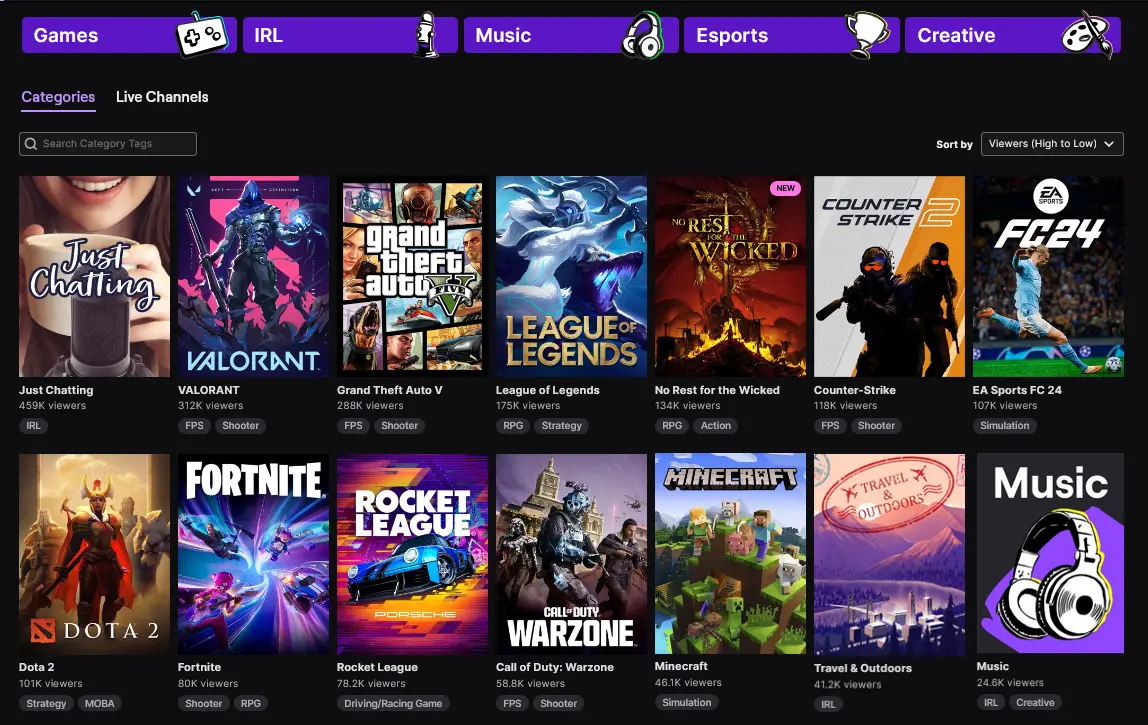
Task: Click the magnifying glass in the search bar
Action: click(x=31, y=143)
